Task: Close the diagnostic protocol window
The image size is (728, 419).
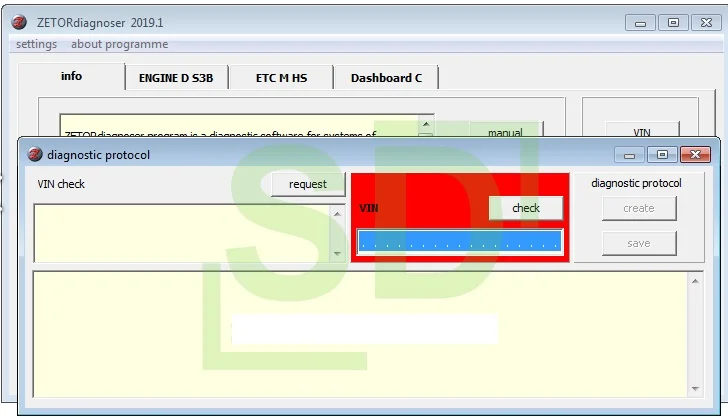Action: coord(695,155)
